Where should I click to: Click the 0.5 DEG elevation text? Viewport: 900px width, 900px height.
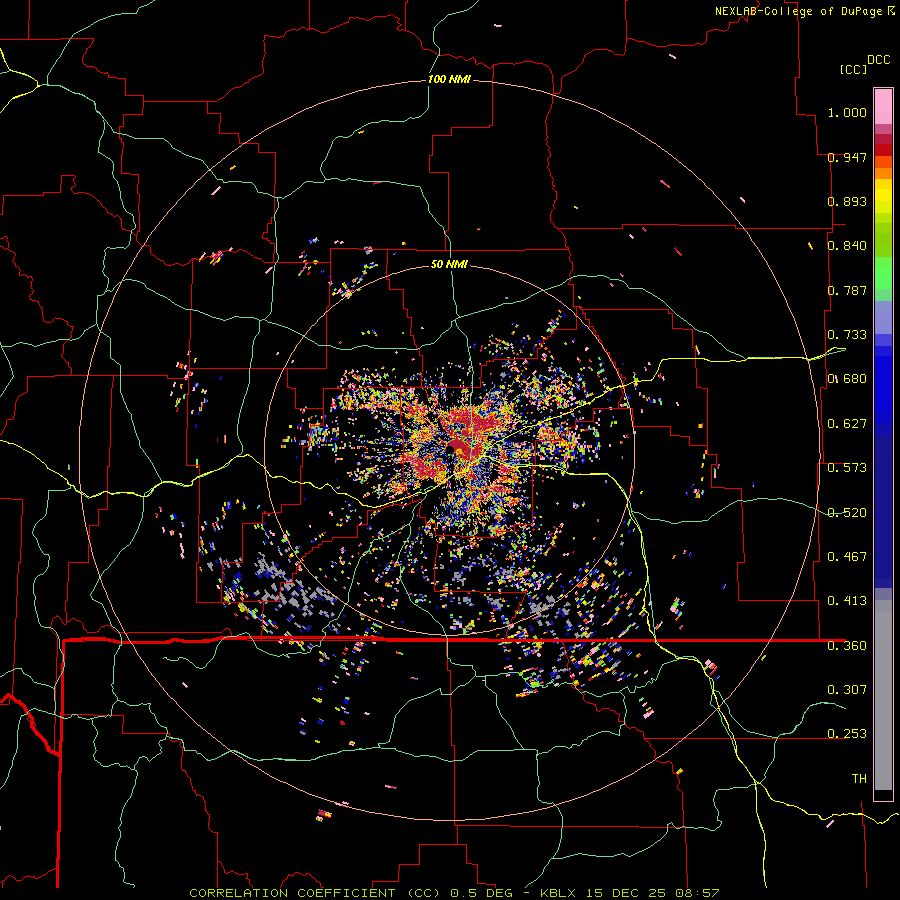coord(481,893)
